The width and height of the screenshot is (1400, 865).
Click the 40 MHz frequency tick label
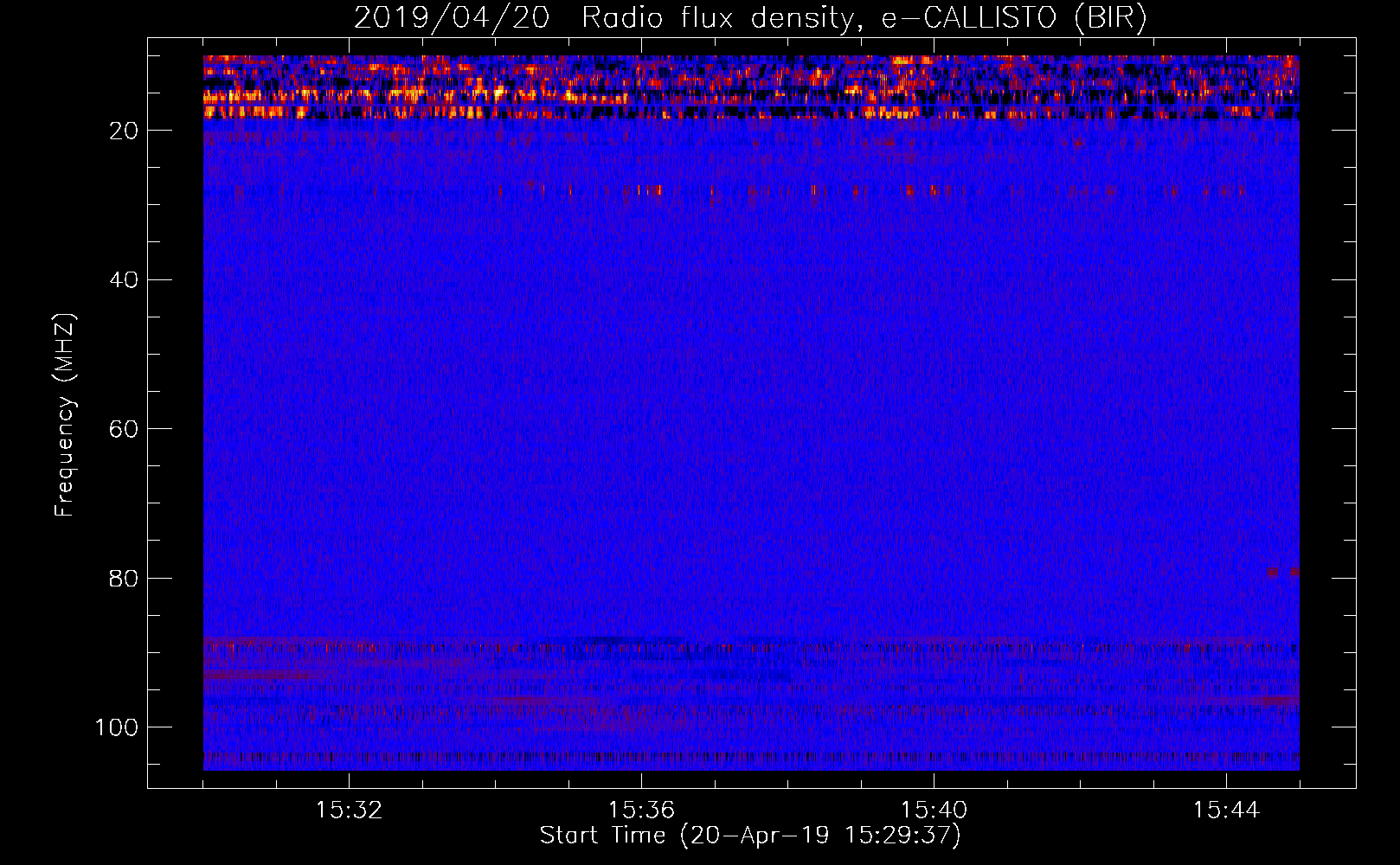[124, 280]
